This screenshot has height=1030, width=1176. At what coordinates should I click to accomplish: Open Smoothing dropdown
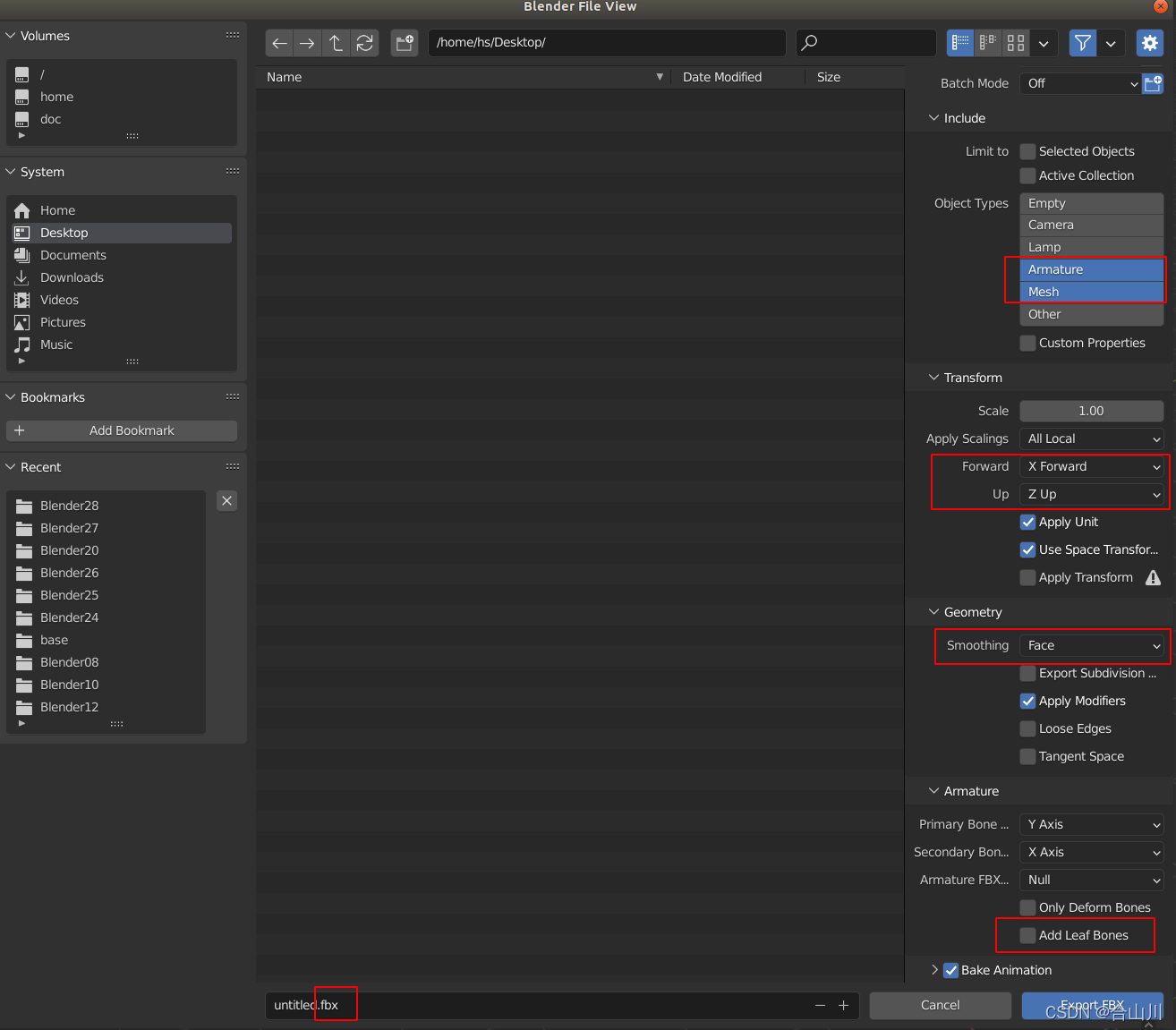pyautogui.click(x=1092, y=646)
